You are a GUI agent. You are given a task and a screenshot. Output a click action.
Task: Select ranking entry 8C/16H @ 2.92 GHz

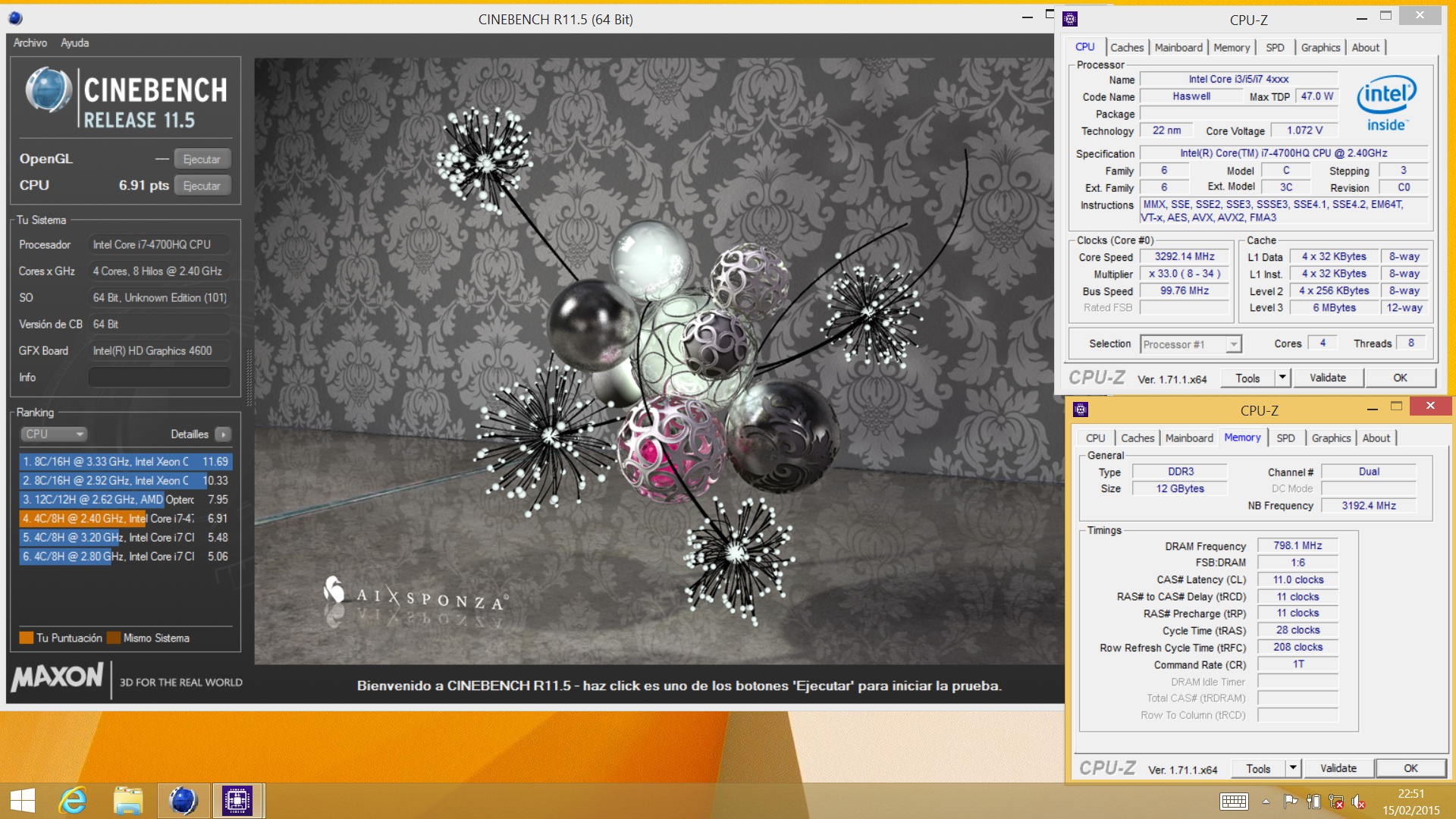point(126,480)
